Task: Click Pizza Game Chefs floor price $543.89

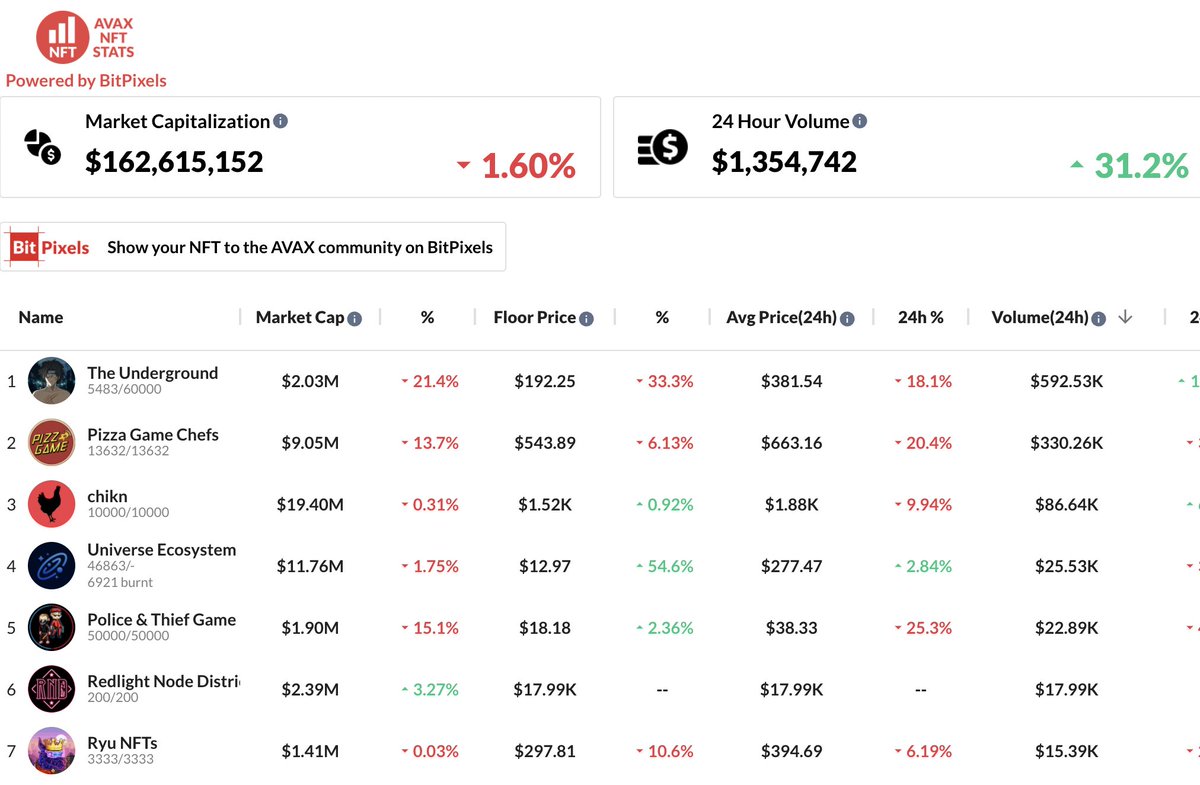Action: (x=545, y=442)
